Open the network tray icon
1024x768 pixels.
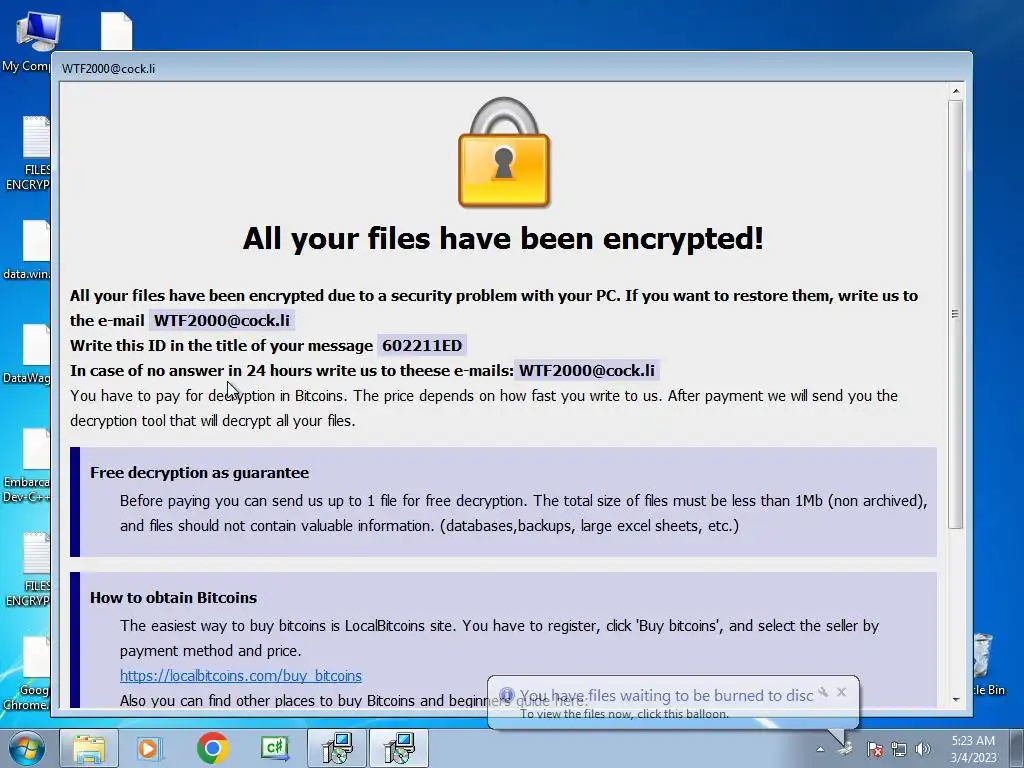click(899, 749)
